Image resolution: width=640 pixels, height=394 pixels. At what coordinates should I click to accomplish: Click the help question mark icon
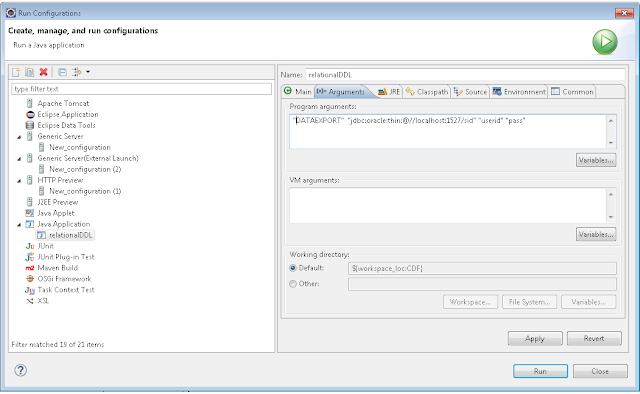20,370
